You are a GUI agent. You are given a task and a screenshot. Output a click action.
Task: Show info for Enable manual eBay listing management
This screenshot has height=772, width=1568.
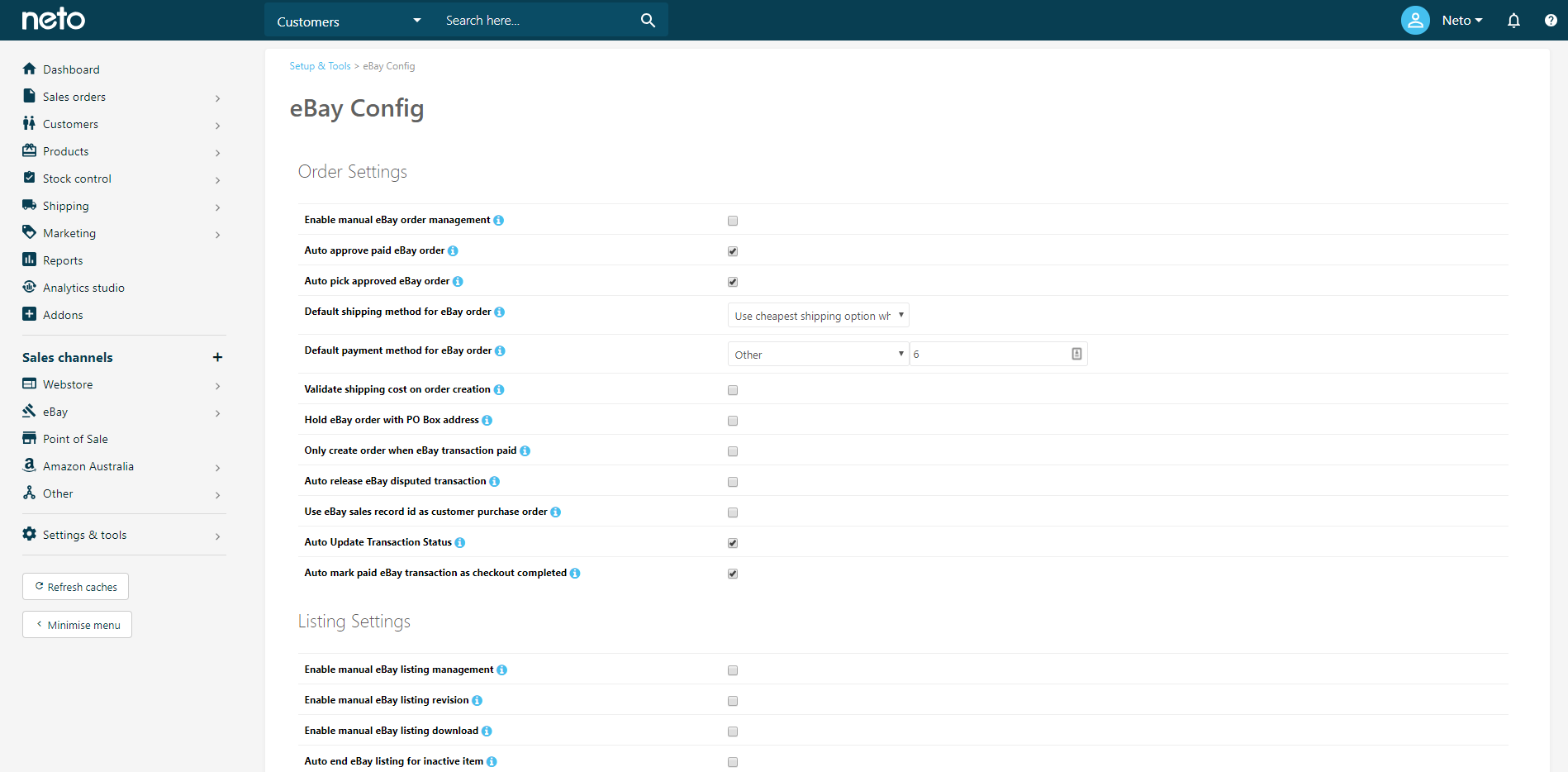click(502, 670)
